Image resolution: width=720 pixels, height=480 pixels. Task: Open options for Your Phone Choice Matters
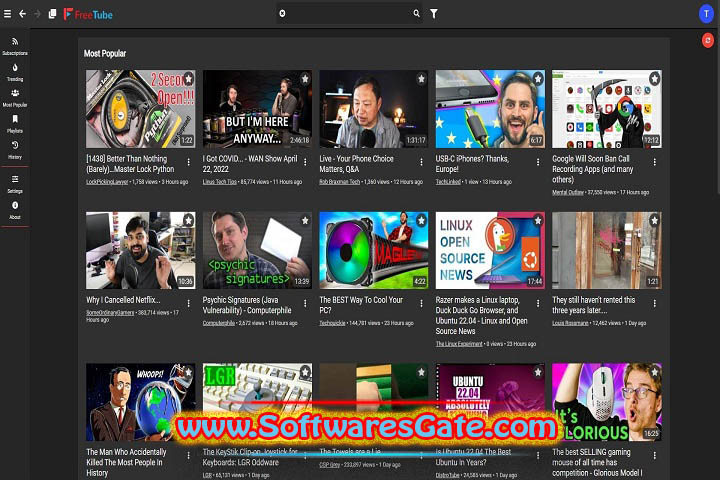[x=421, y=162]
